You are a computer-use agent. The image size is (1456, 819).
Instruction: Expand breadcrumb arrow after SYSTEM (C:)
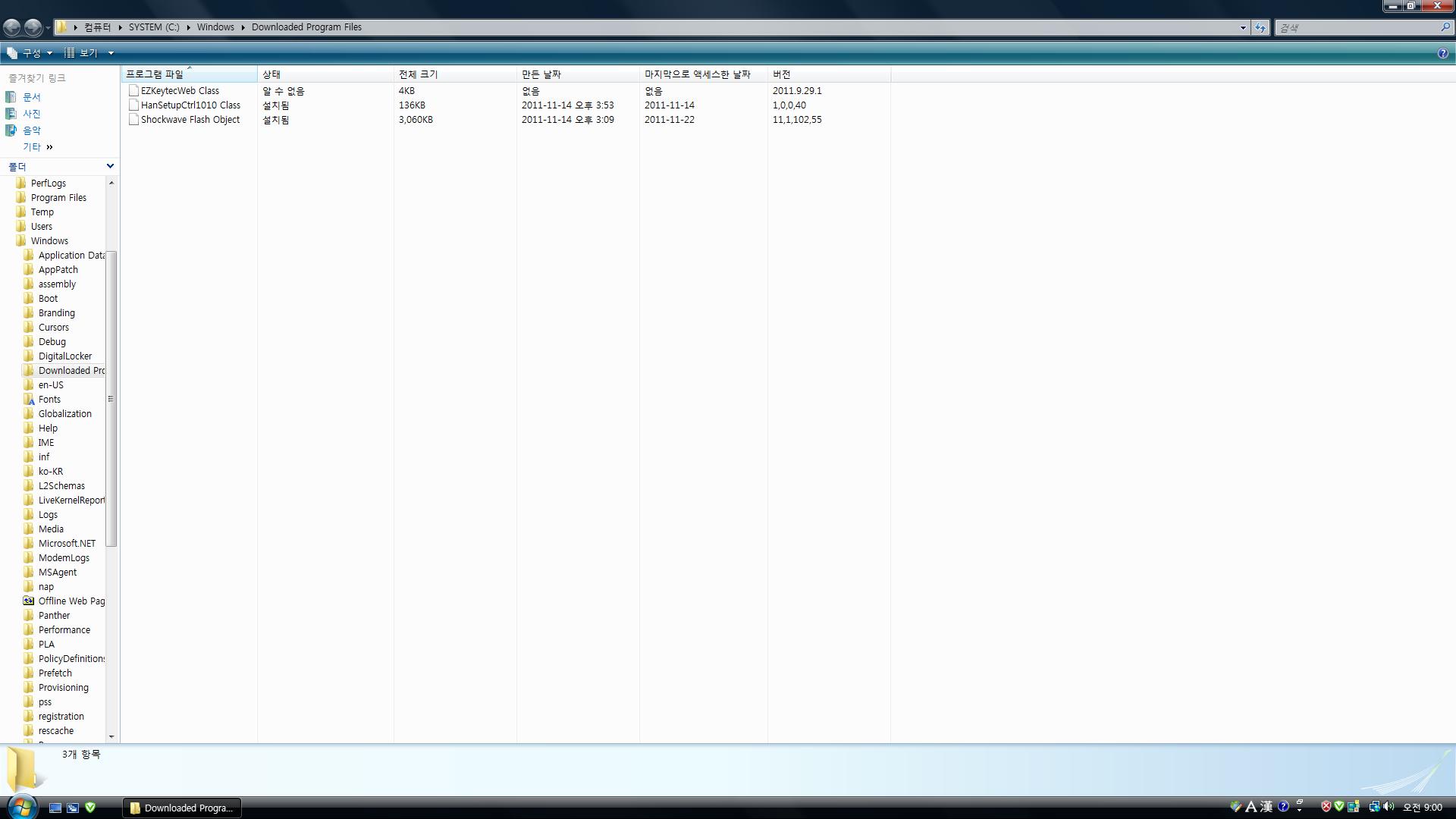188,27
